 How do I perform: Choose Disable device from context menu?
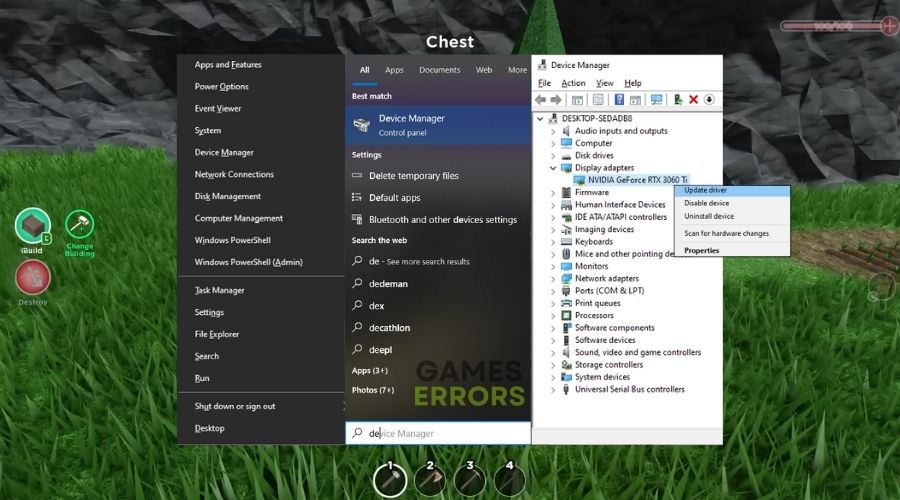pos(732,203)
